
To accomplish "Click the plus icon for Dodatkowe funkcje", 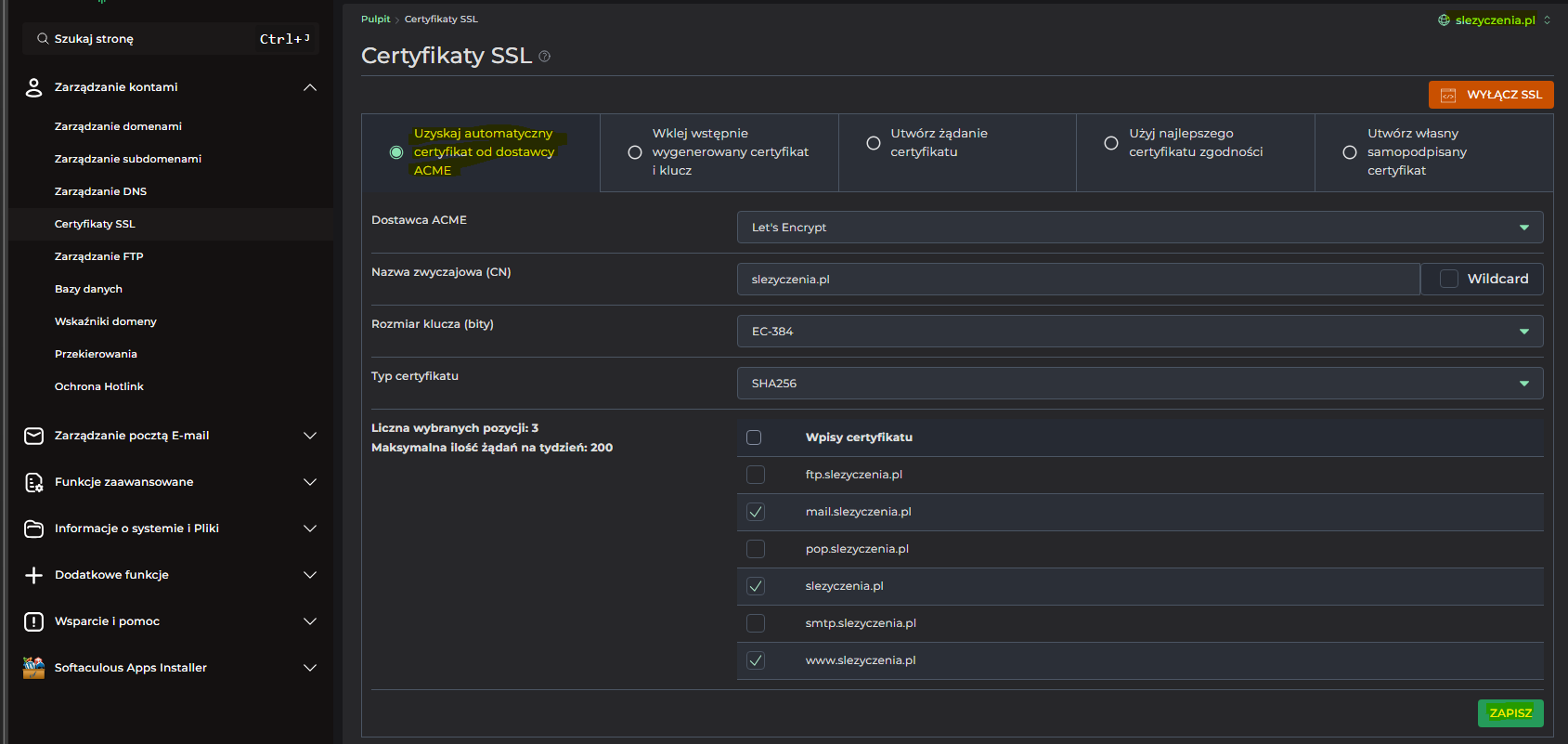I will pyautogui.click(x=33, y=575).
